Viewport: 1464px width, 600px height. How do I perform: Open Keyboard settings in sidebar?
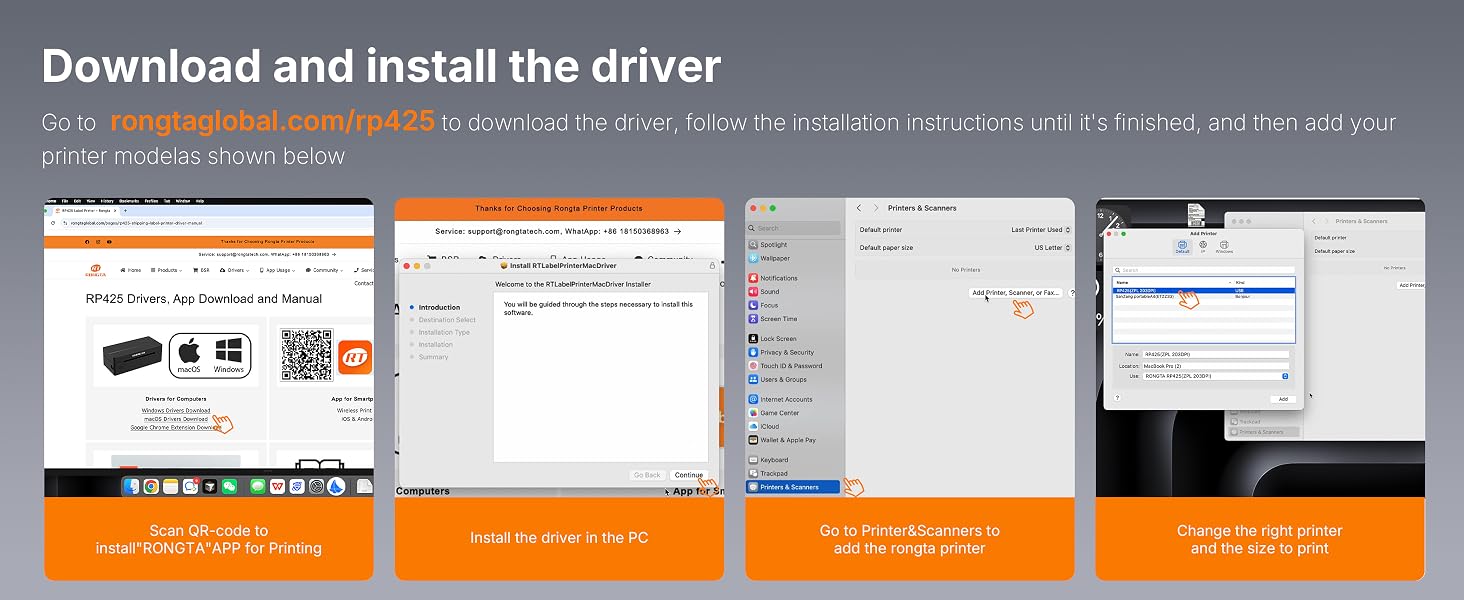[x=768, y=460]
